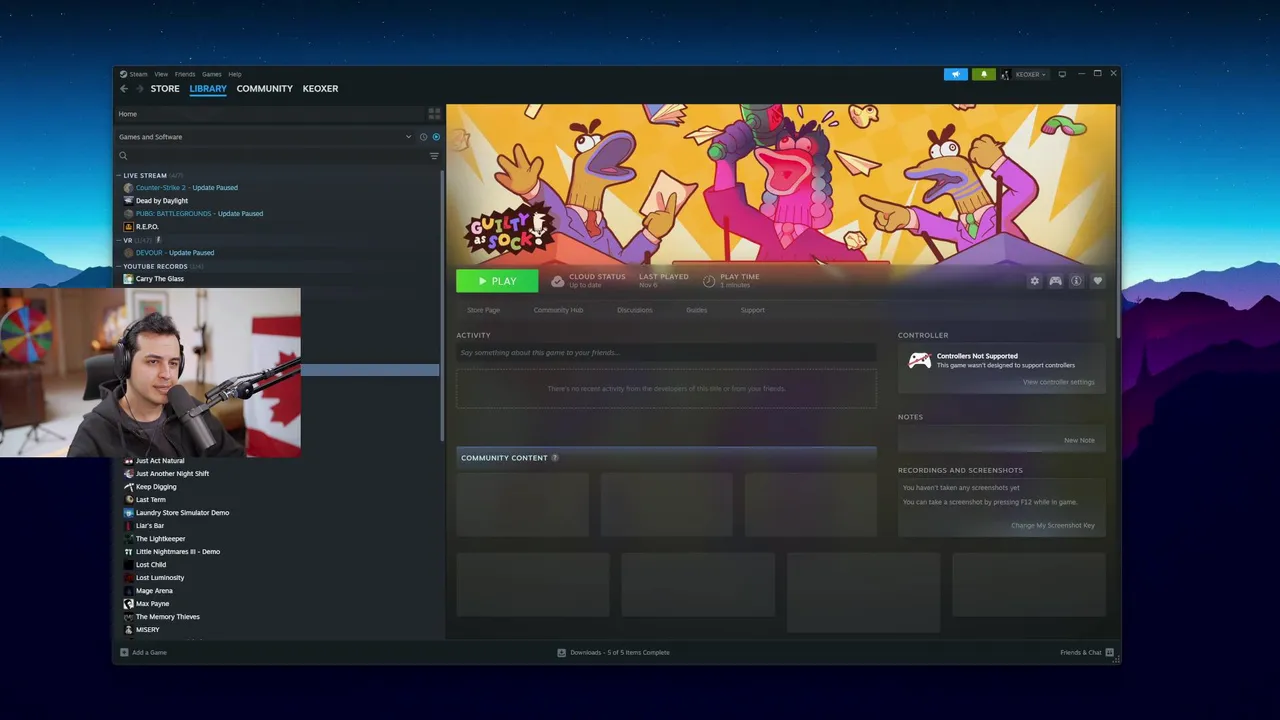Open the Steam menu

[138, 74]
